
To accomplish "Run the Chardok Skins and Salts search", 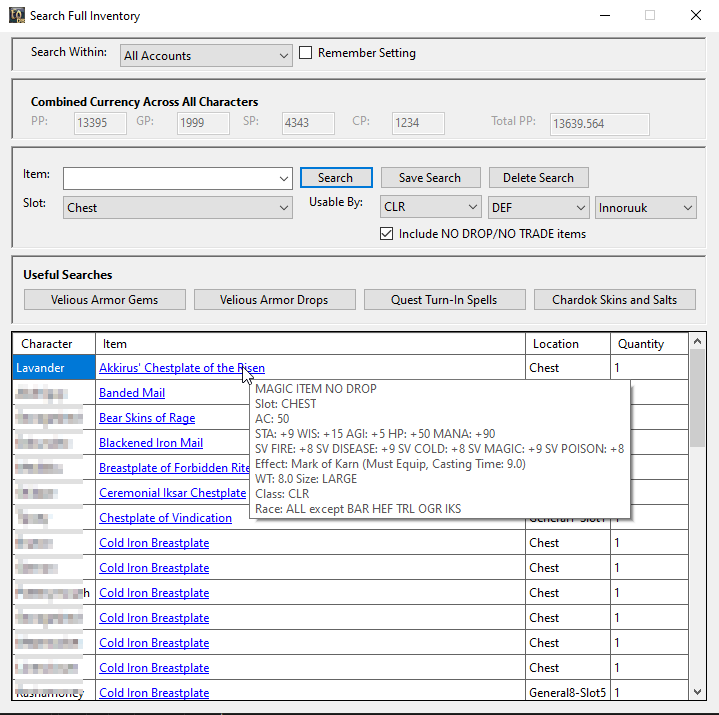I will (614, 300).
